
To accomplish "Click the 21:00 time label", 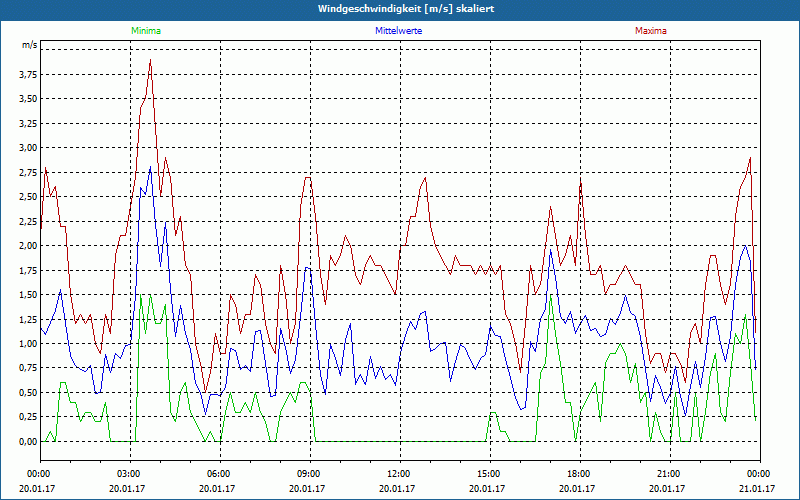I will (x=670, y=474).
